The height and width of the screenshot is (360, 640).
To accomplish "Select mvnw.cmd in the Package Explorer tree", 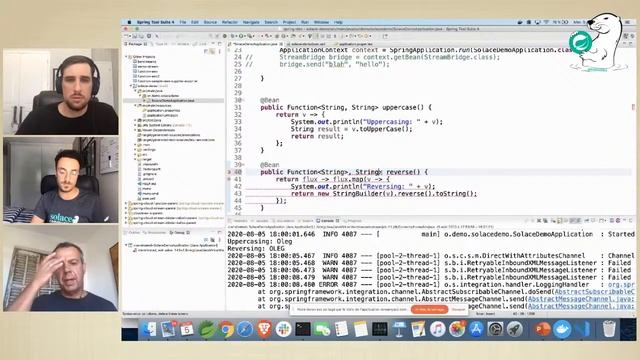I will [150, 193].
